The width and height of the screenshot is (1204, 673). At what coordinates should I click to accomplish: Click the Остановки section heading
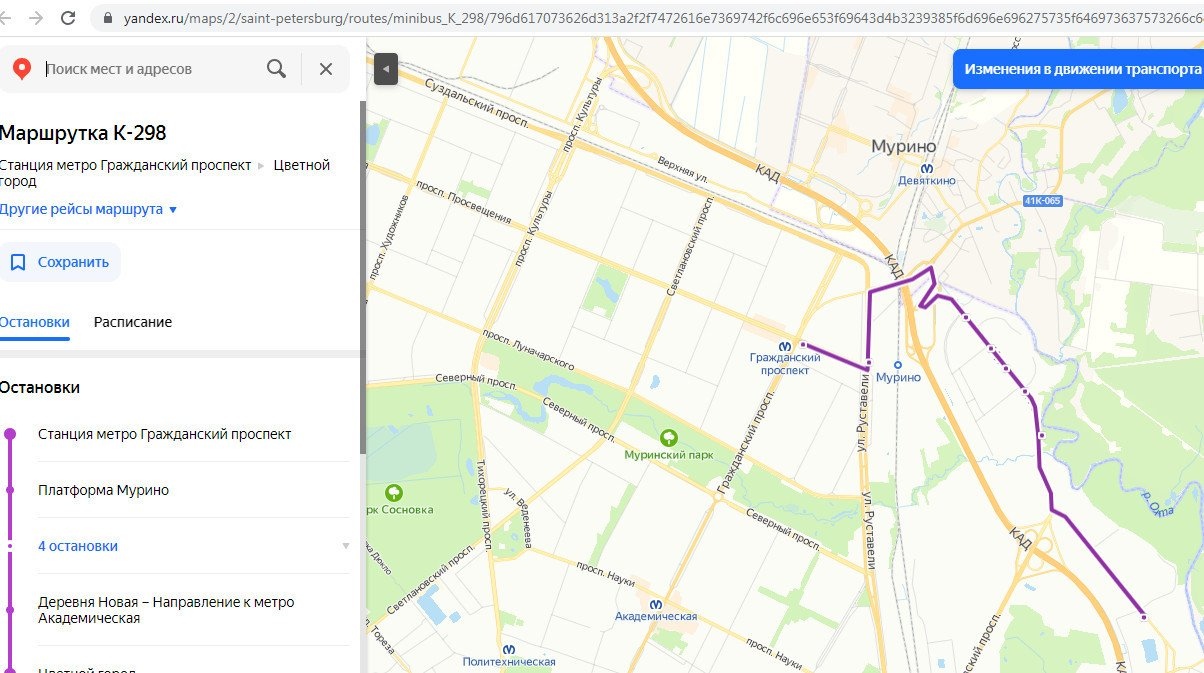pos(40,387)
